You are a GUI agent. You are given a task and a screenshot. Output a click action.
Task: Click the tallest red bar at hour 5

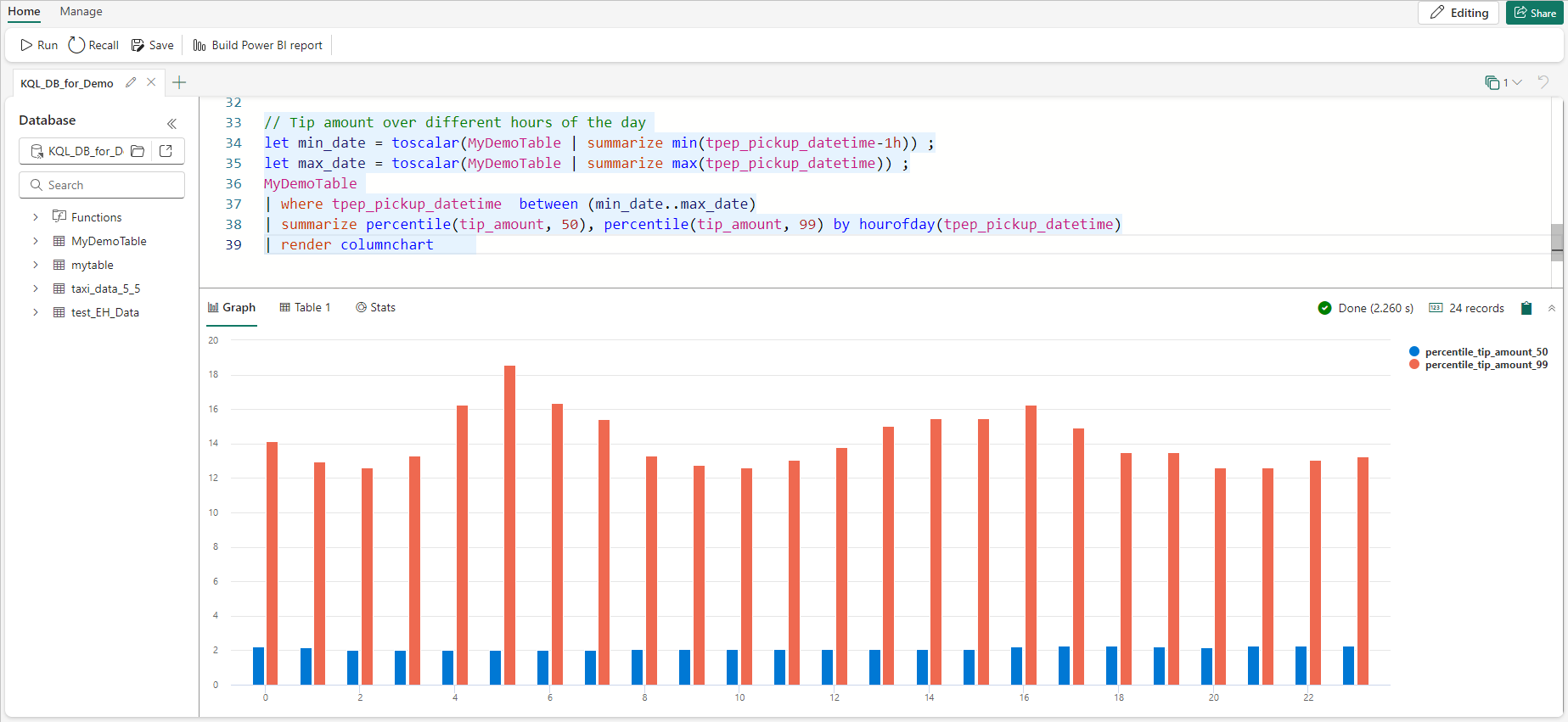pyautogui.click(x=509, y=525)
